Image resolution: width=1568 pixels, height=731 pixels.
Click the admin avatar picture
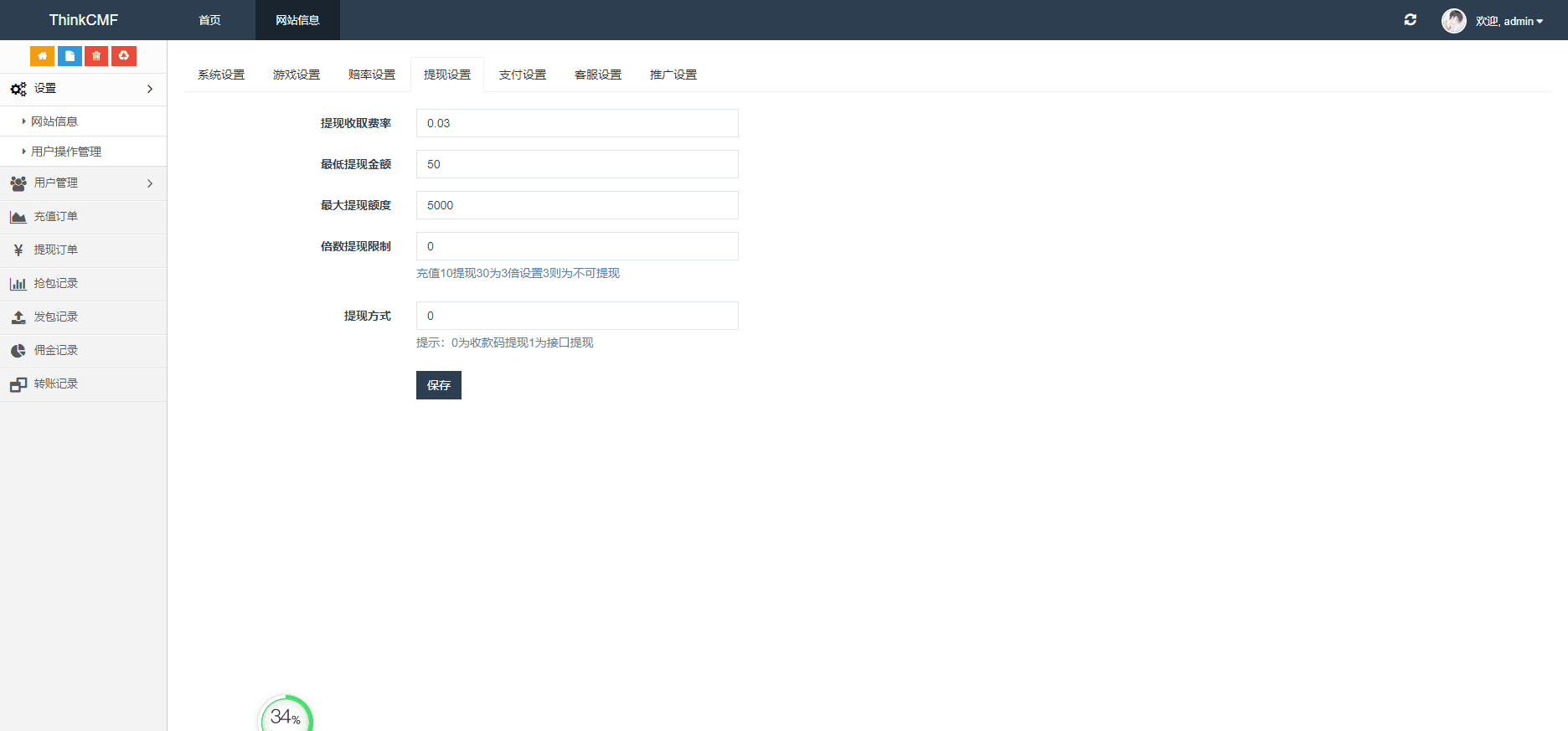point(1453,21)
